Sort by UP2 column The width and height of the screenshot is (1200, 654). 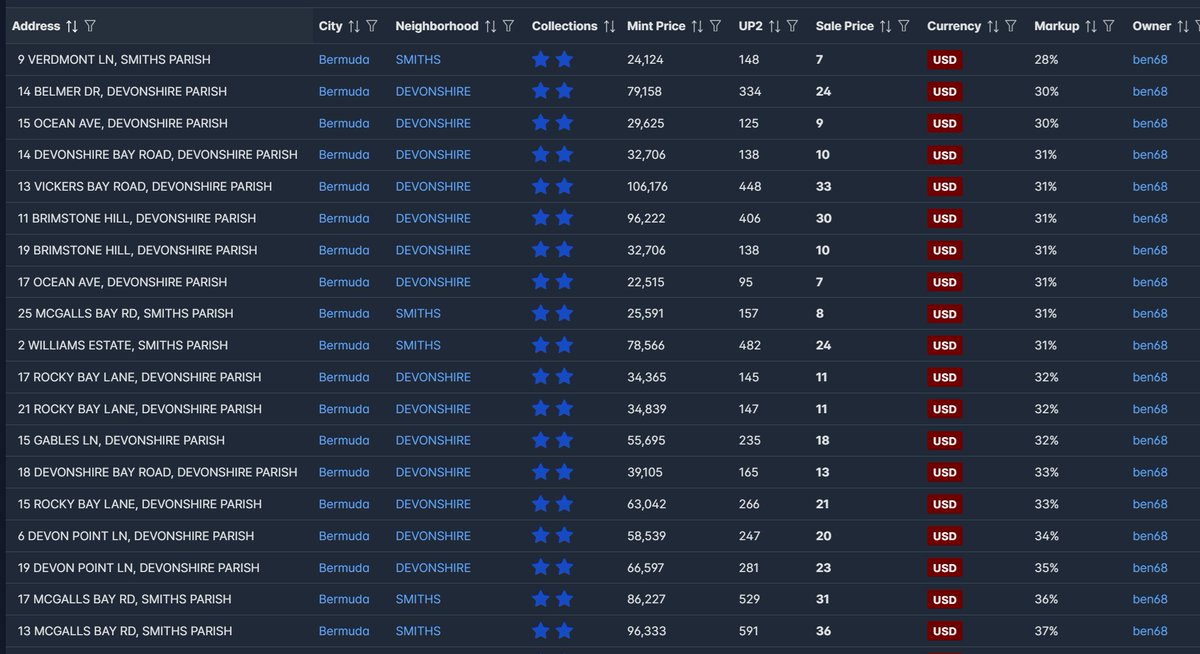774,26
